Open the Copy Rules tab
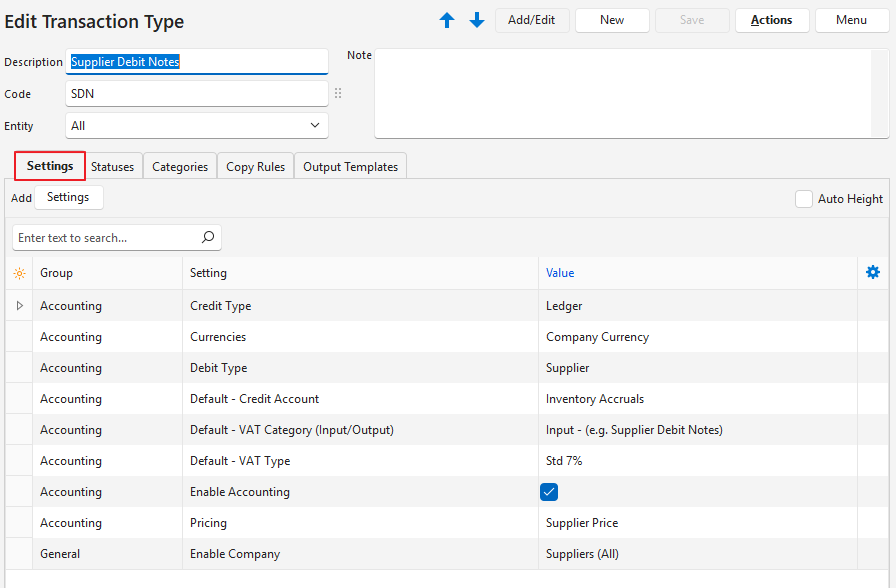Image resolution: width=896 pixels, height=588 pixels. [255, 167]
